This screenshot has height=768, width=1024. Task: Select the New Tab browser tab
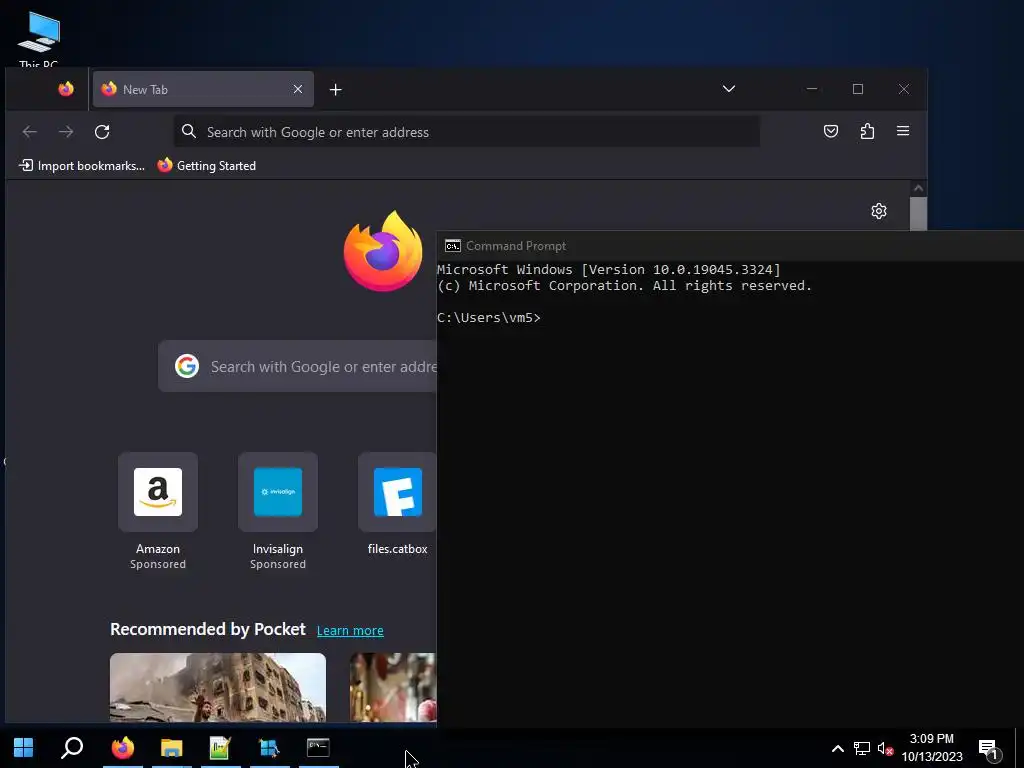(203, 89)
